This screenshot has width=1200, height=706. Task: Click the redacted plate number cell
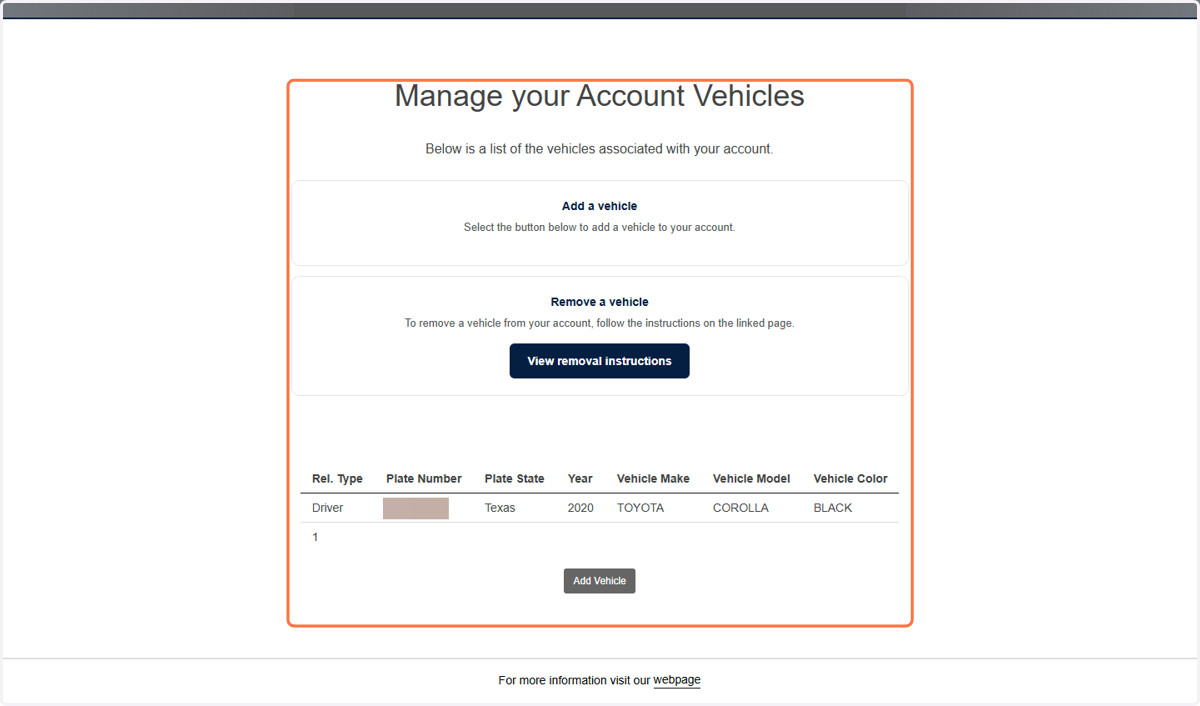click(416, 508)
